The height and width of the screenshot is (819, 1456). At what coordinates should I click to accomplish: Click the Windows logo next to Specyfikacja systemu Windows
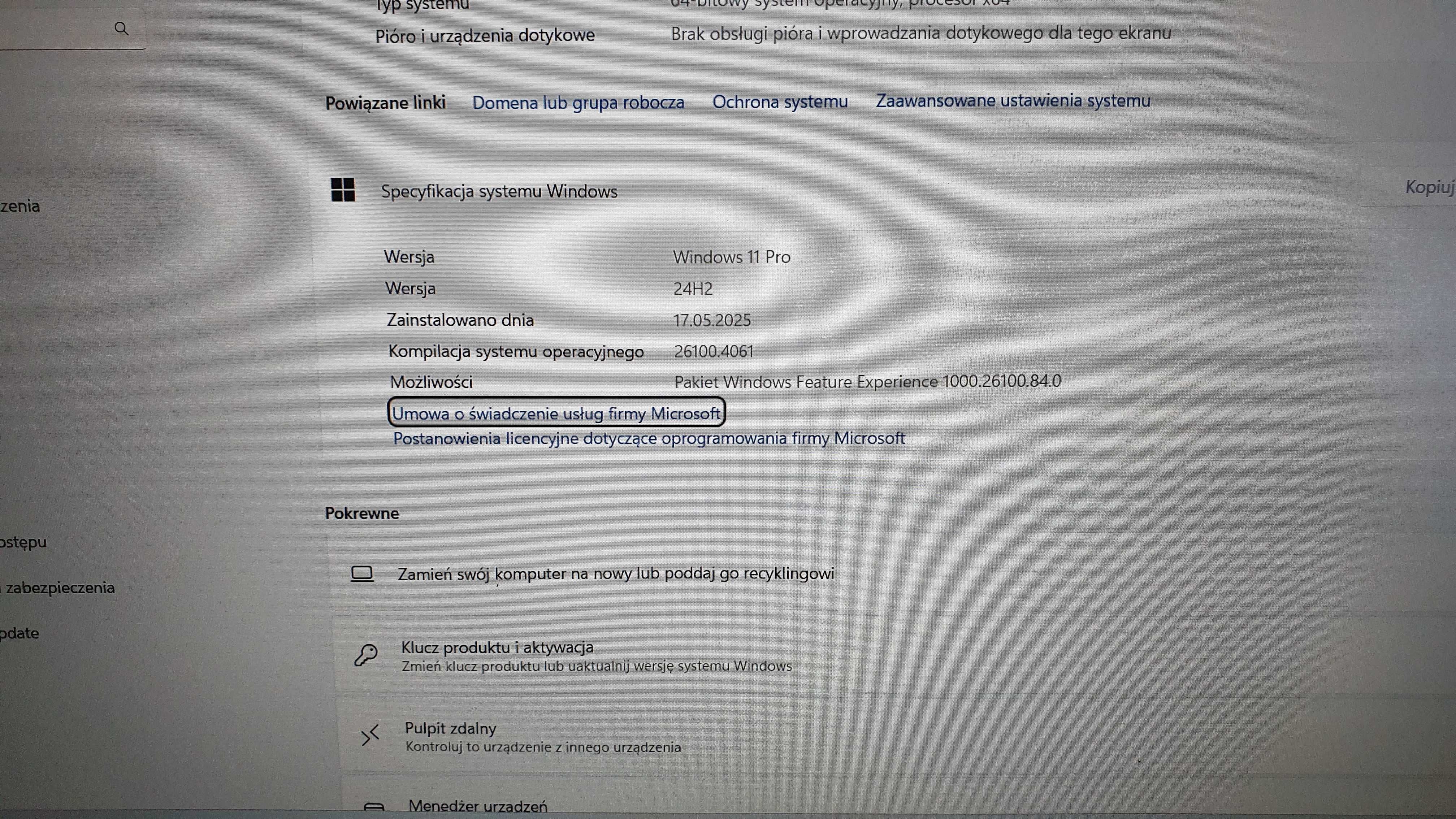pos(343,189)
